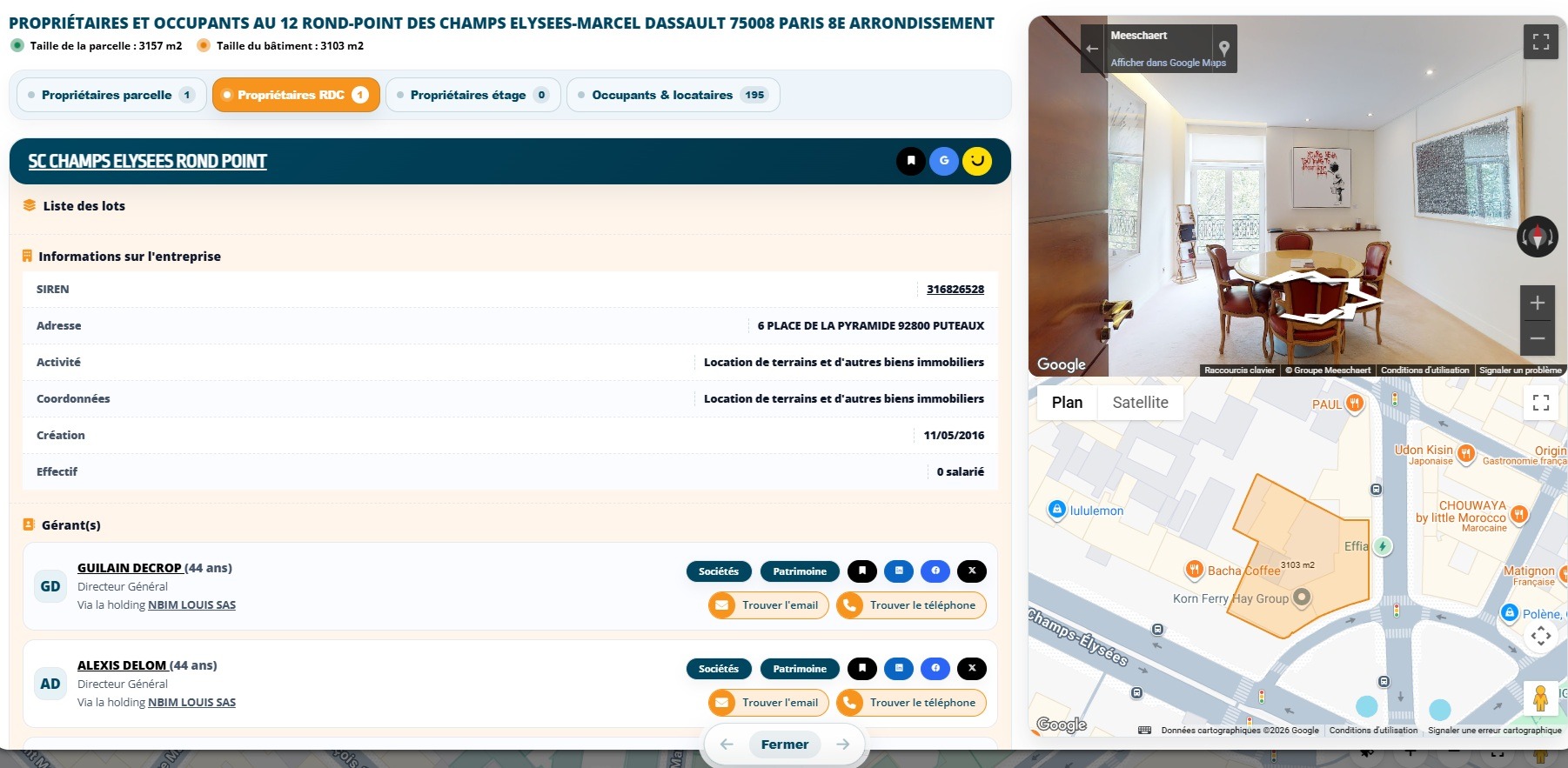The width and height of the screenshot is (1568, 768).
Task: Click the PAUL restaurant marker on map
Action: pos(1355,403)
